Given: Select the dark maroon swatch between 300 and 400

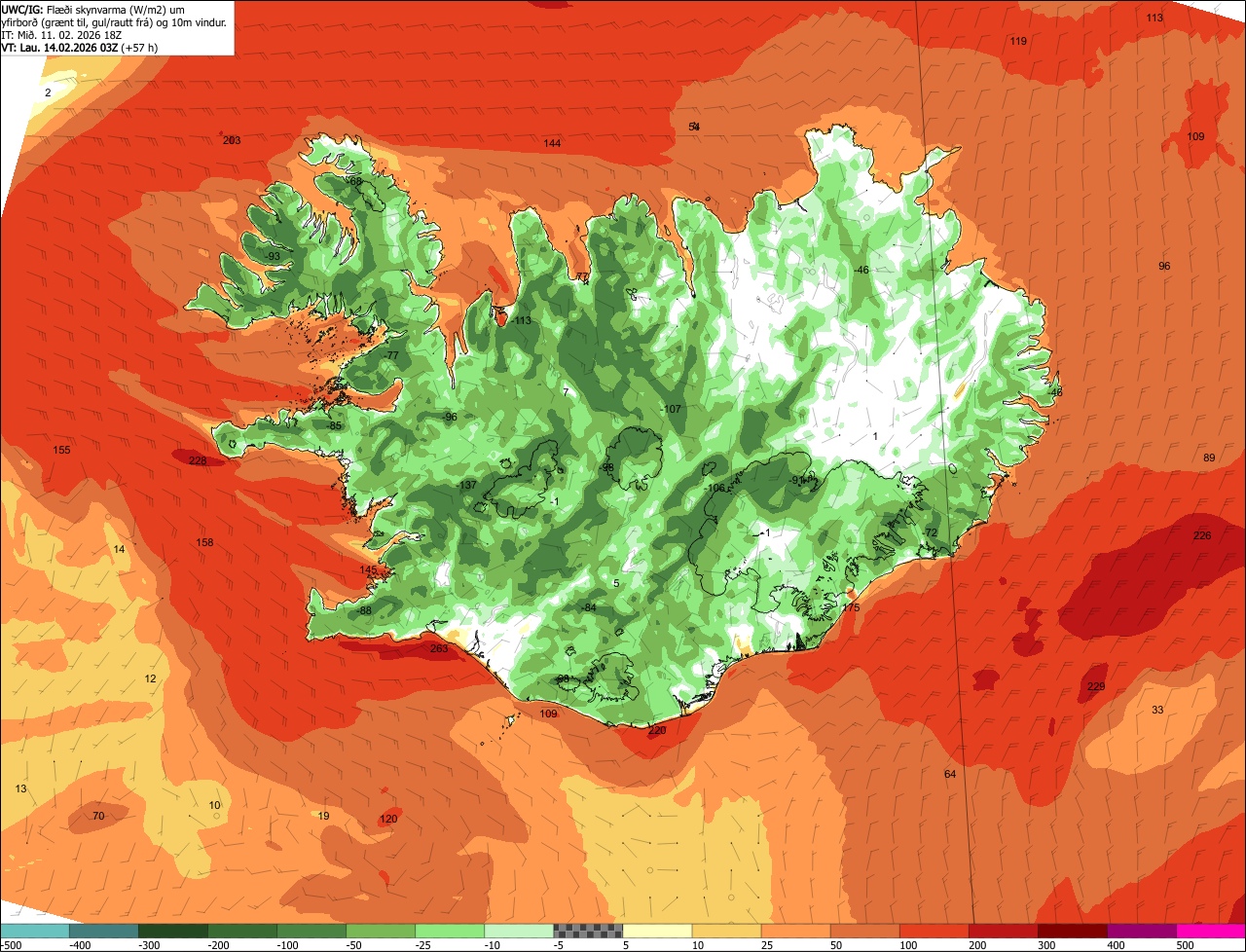Looking at the screenshot, I should 1073,931.
